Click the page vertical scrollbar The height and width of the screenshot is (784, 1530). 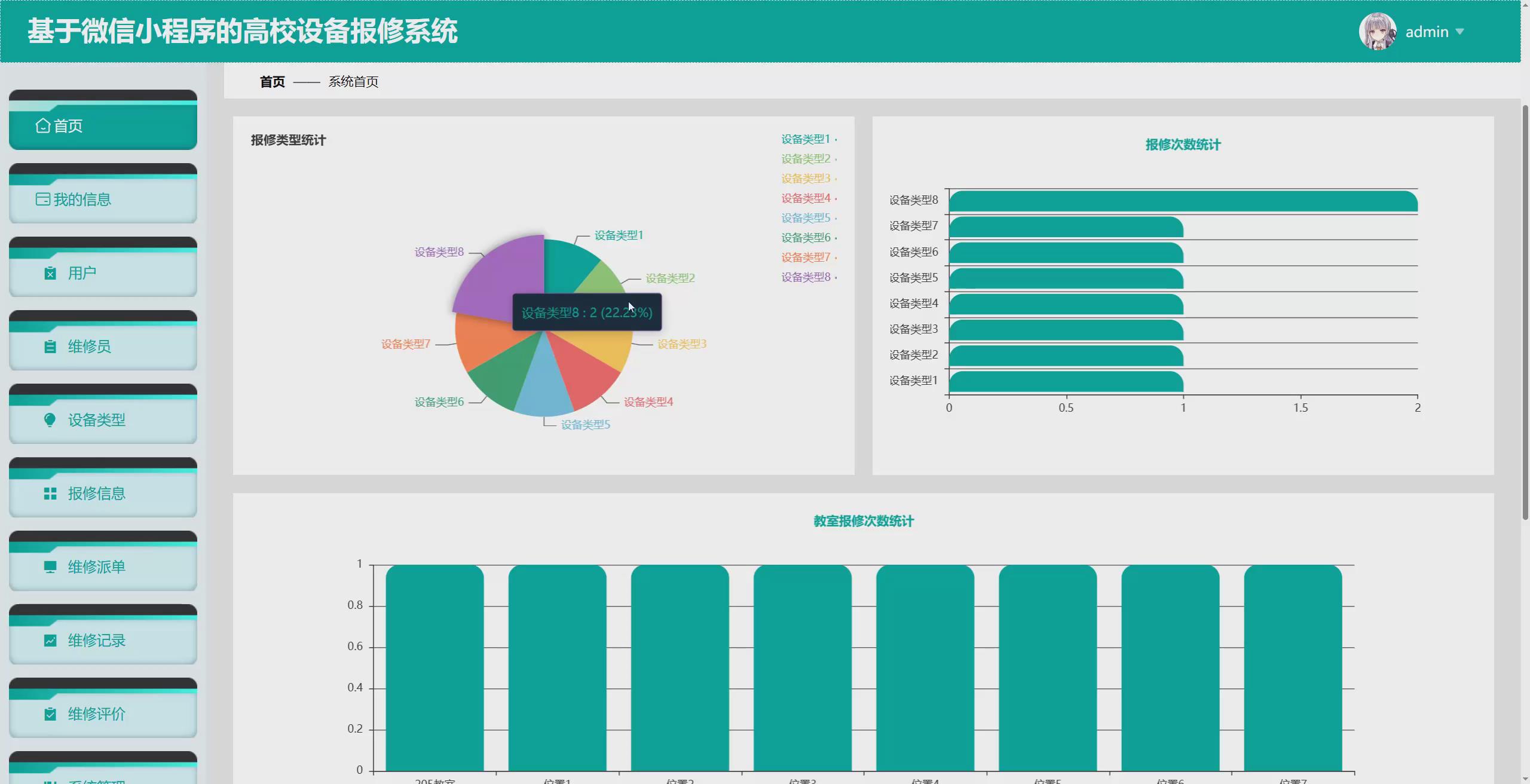click(x=1525, y=311)
